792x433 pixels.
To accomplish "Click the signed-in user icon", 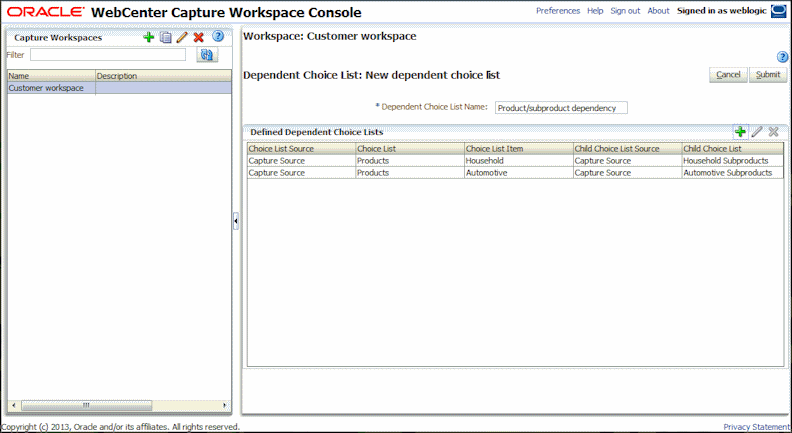I will 778,11.
